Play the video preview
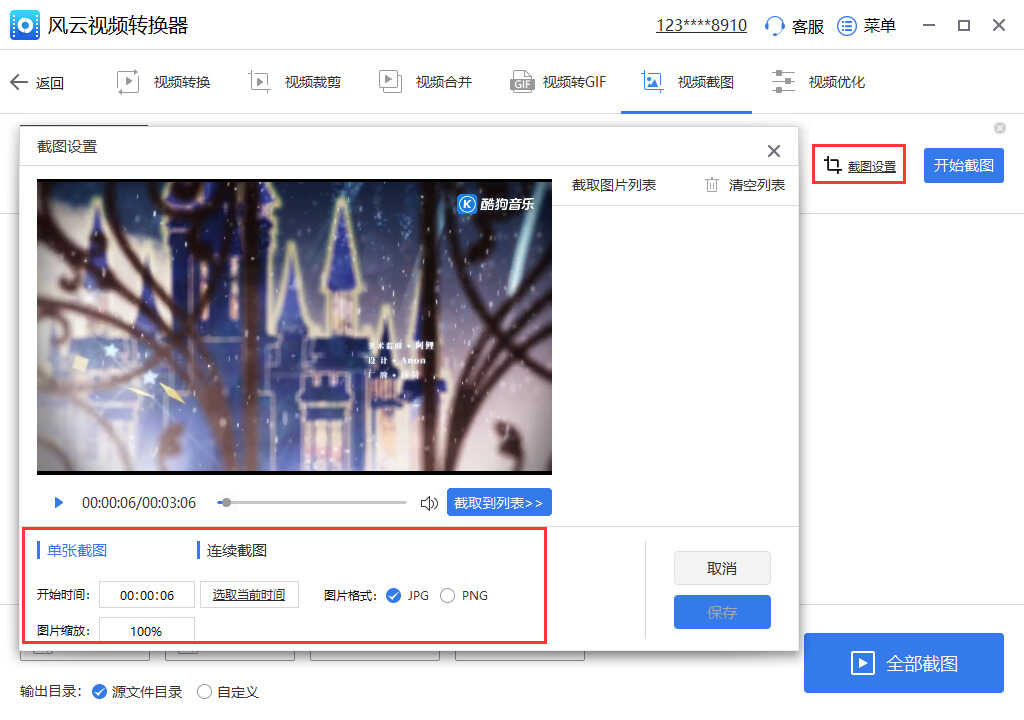The image size is (1024, 720). coord(58,502)
